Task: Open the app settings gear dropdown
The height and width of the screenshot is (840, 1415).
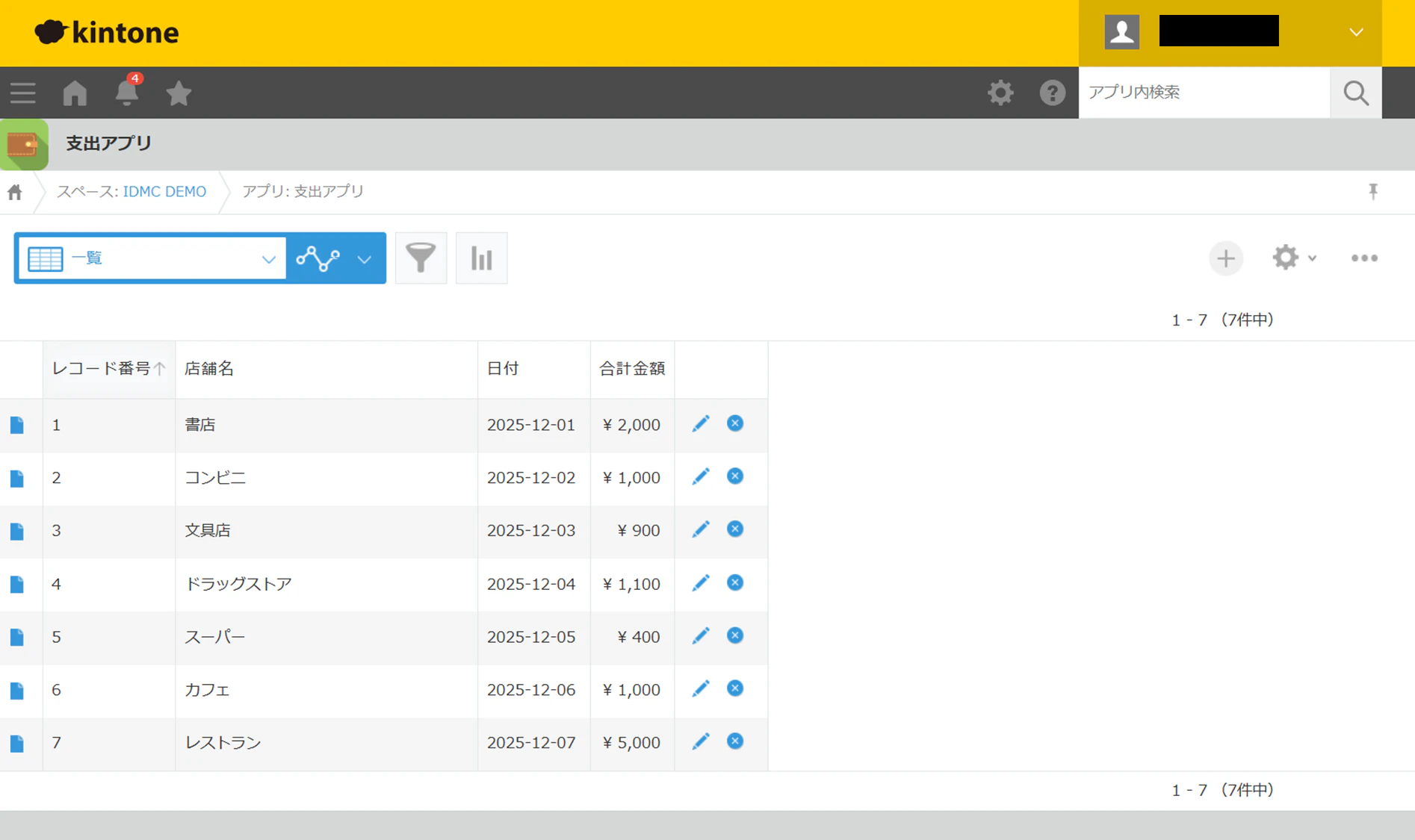Action: click(x=1294, y=258)
